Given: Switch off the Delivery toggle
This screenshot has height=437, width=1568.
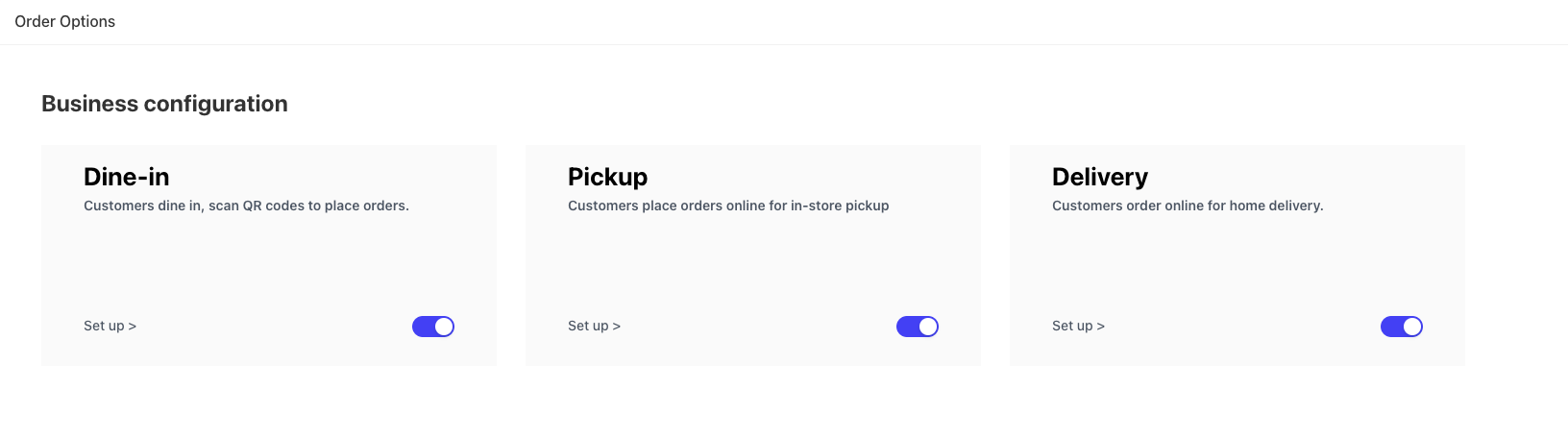Looking at the screenshot, I should [1402, 327].
